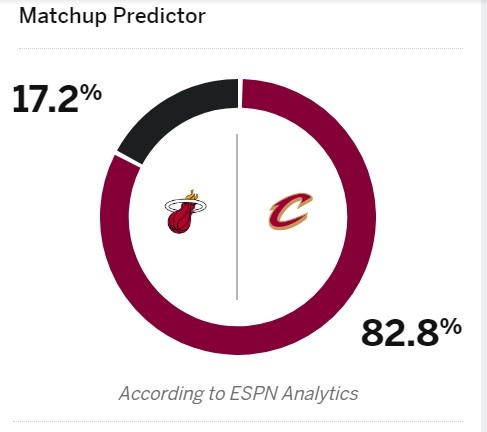Screen dimensions: 487x432
Task: Click the vertical divider between team logos
Action: [237, 217]
